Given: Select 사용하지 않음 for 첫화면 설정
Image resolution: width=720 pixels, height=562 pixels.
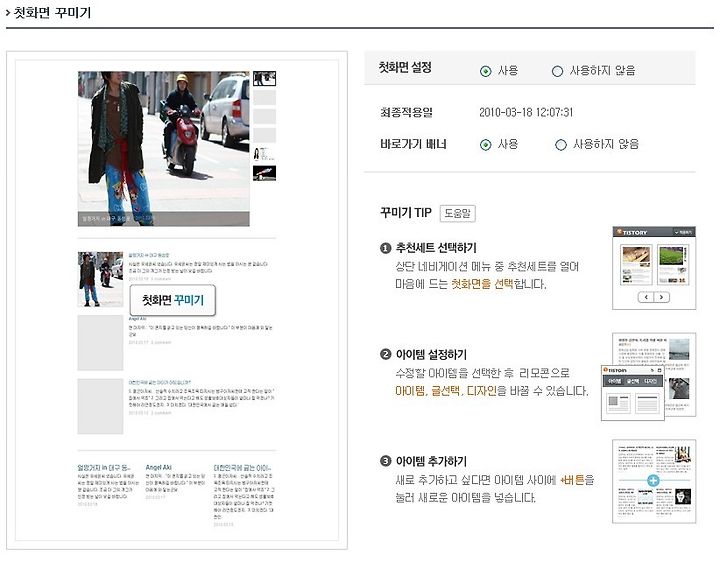Looking at the screenshot, I should click(x=557, y=71).
